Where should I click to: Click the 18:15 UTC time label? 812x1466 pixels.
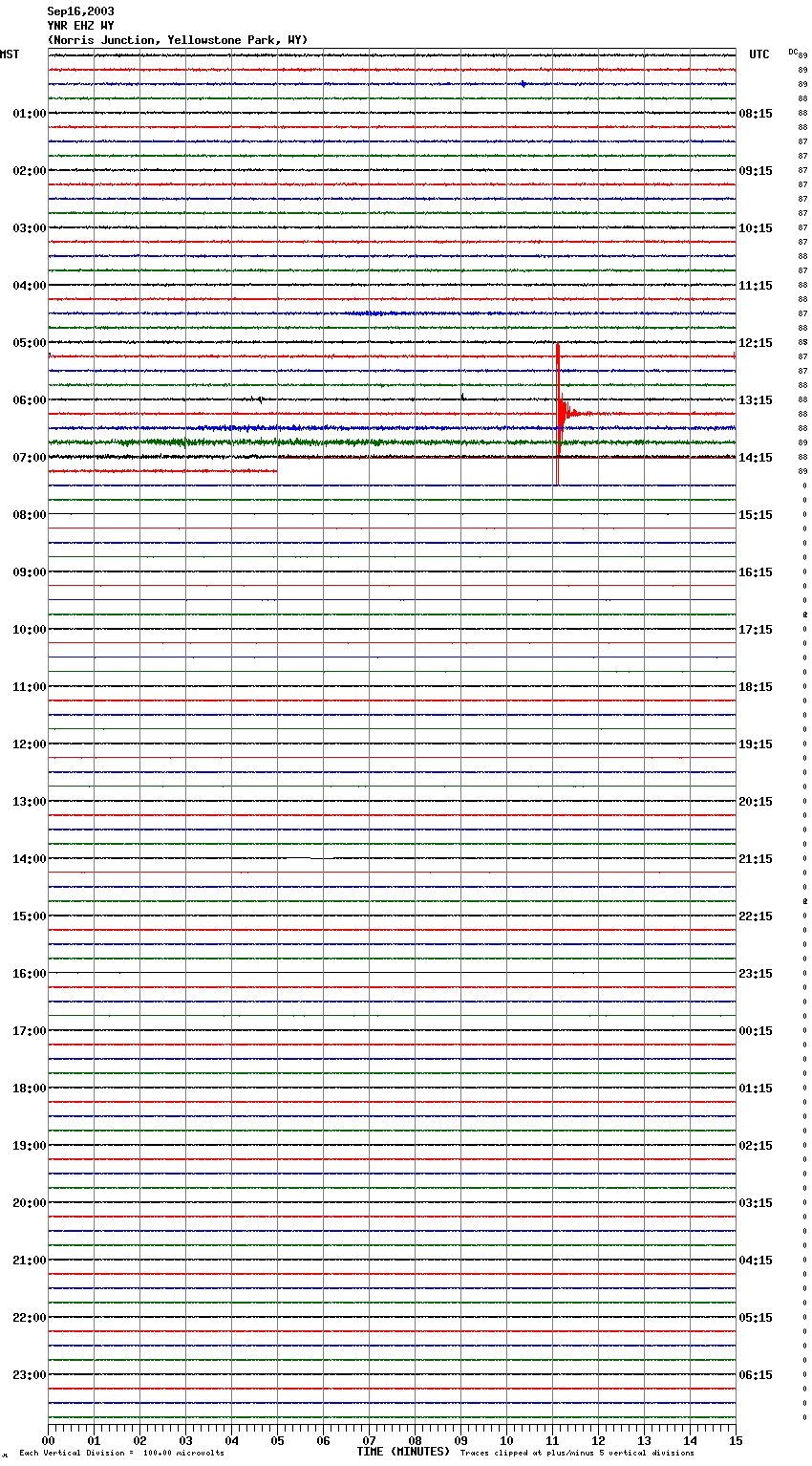tap(756, 687)
